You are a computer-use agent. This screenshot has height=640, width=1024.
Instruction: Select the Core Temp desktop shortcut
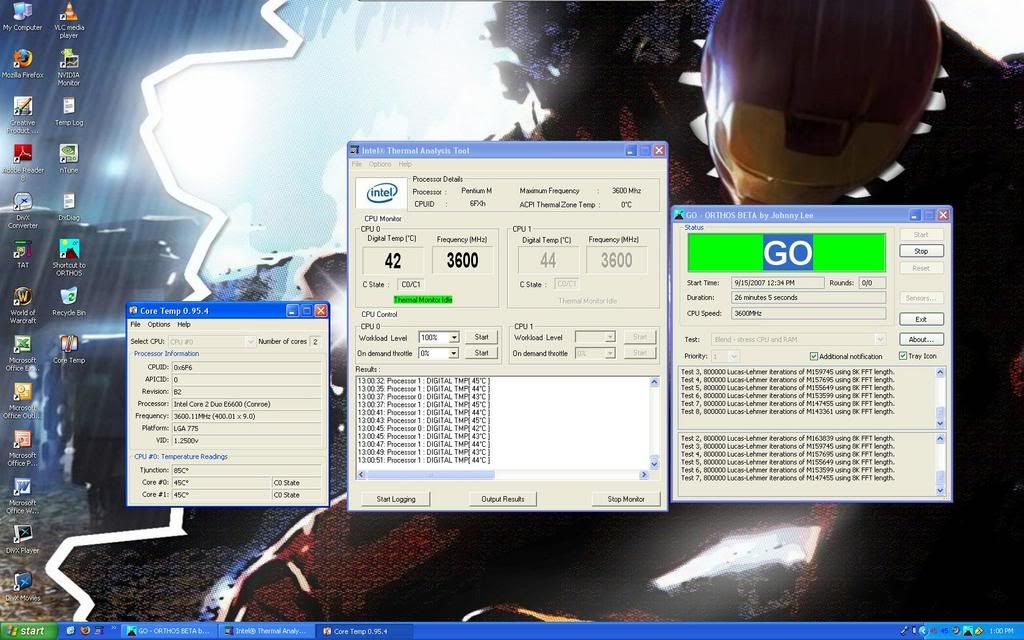tap(69, 349)
